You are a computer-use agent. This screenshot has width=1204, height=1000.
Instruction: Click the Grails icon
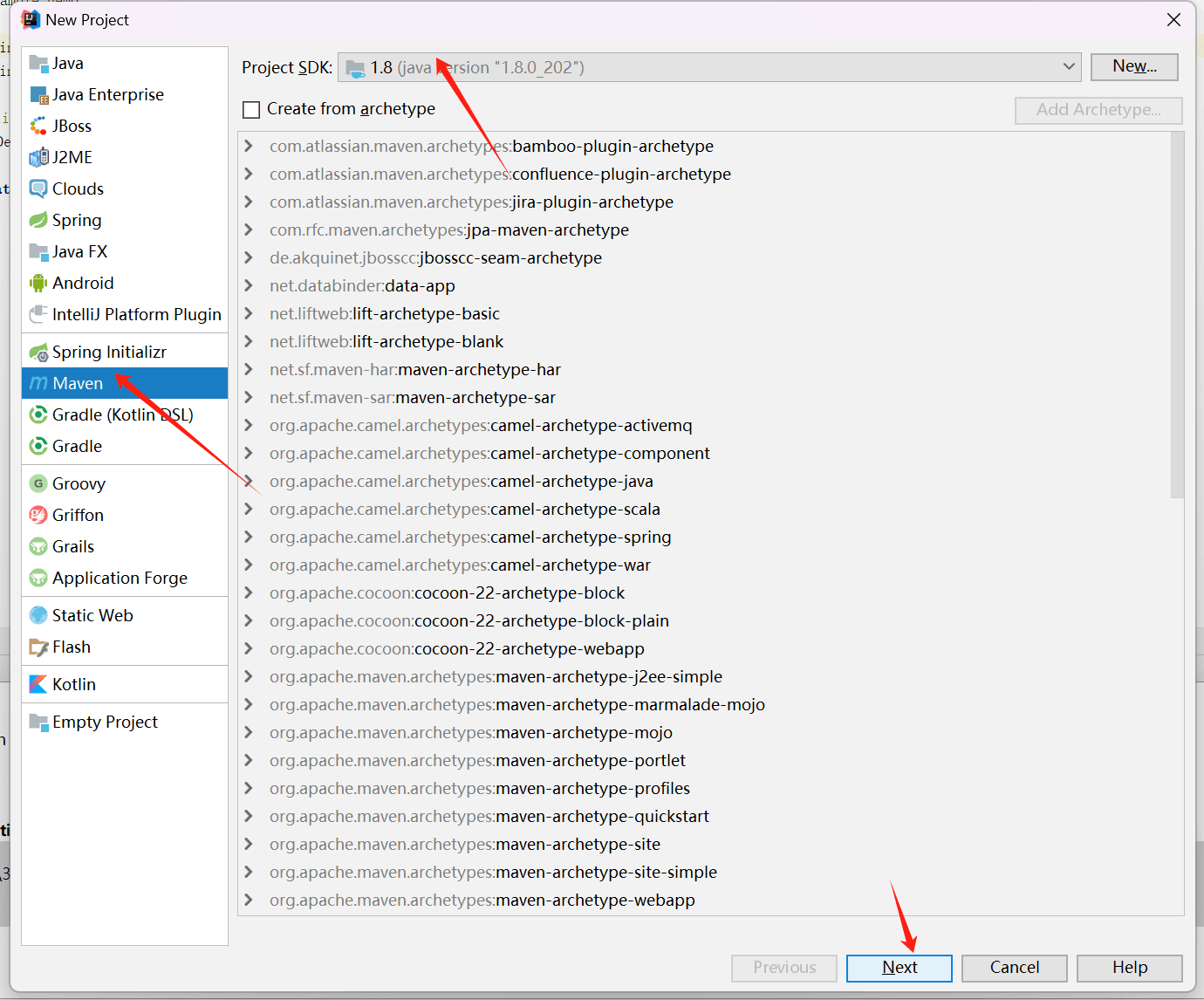tap(38, 546)
